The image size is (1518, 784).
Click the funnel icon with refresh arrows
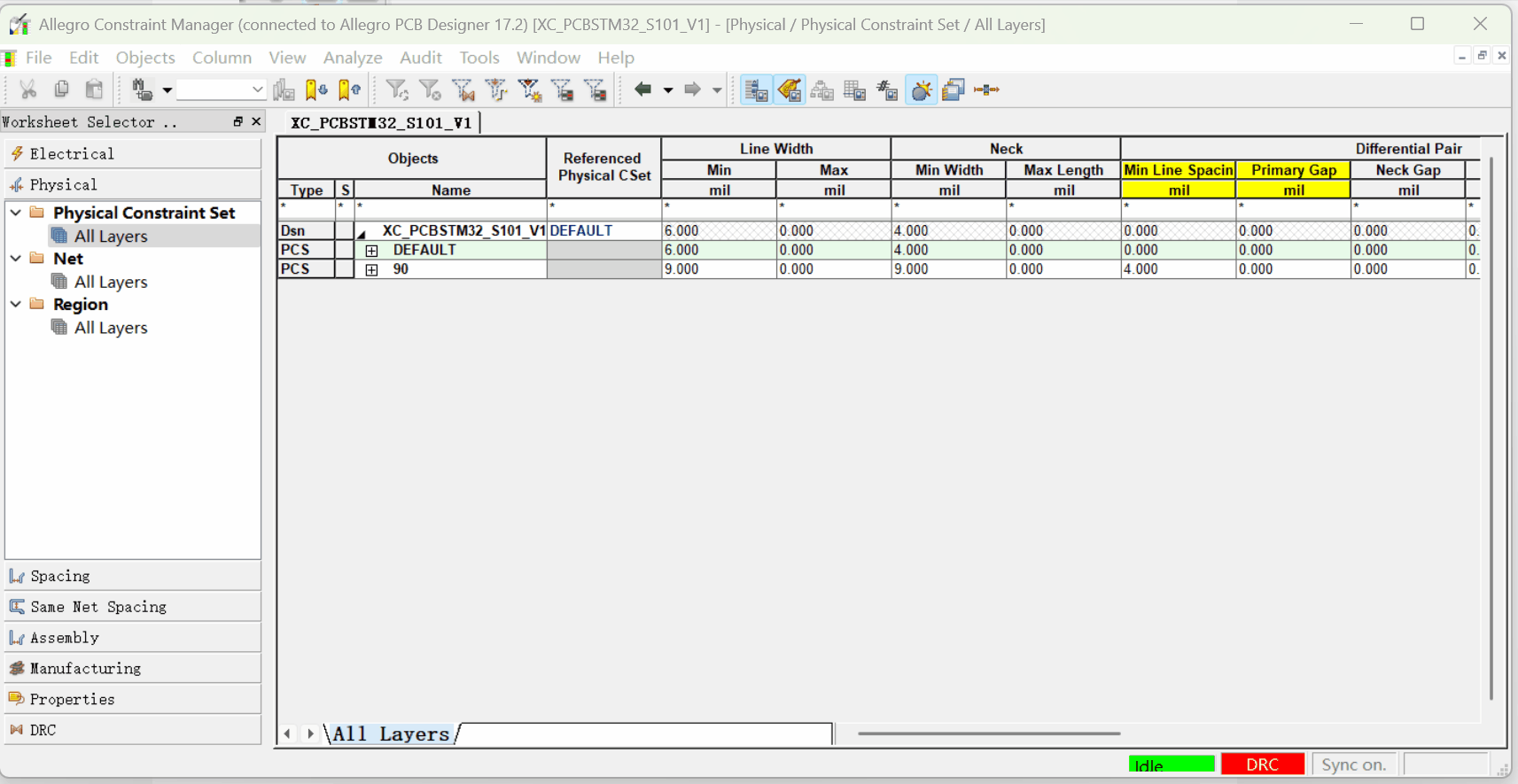tap(397, 89)
